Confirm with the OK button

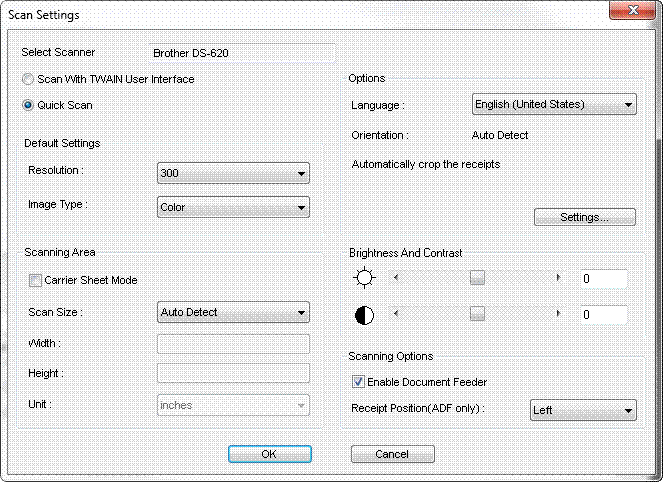coord(268,454)
